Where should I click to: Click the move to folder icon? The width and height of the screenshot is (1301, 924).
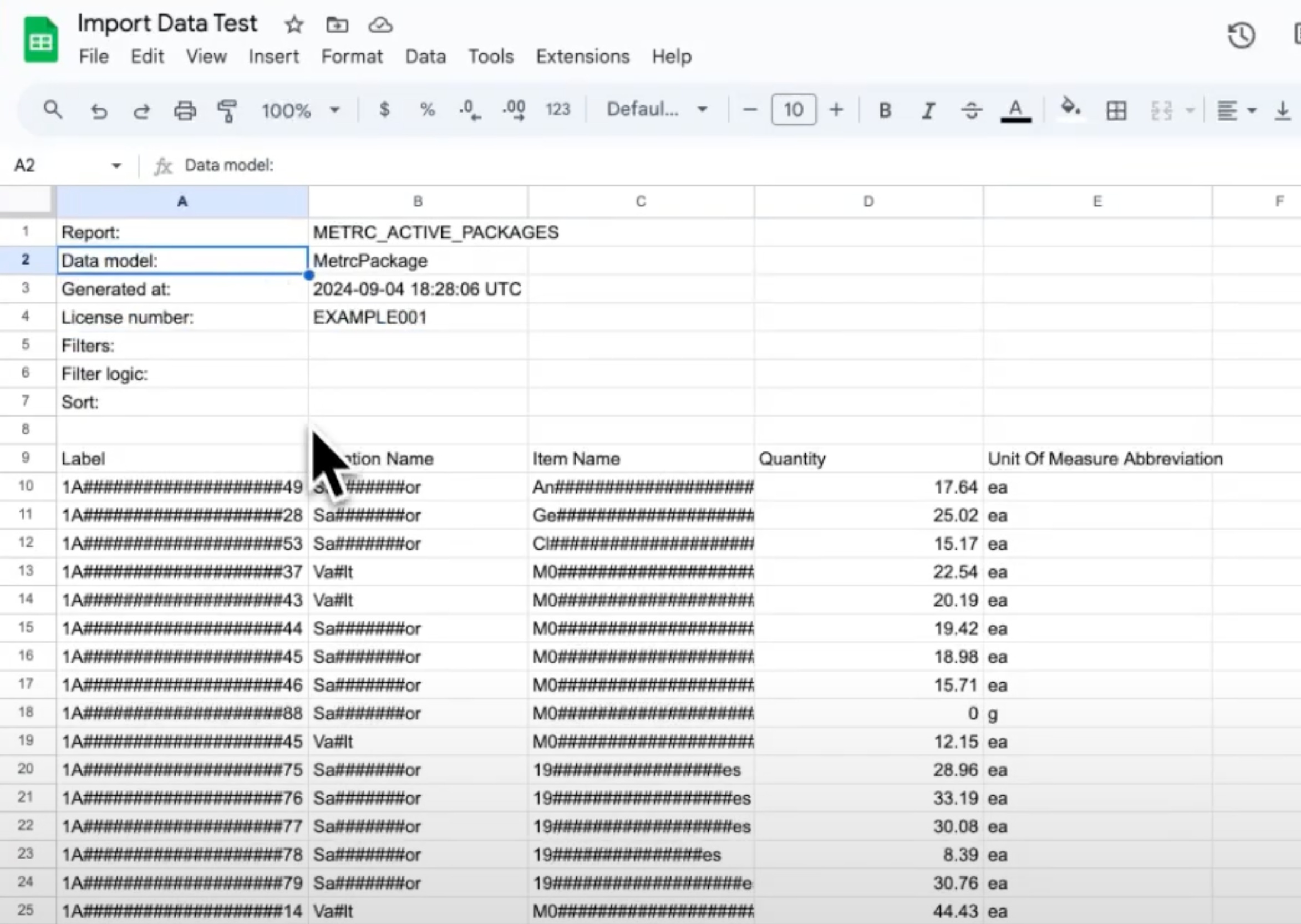point(337,25)
